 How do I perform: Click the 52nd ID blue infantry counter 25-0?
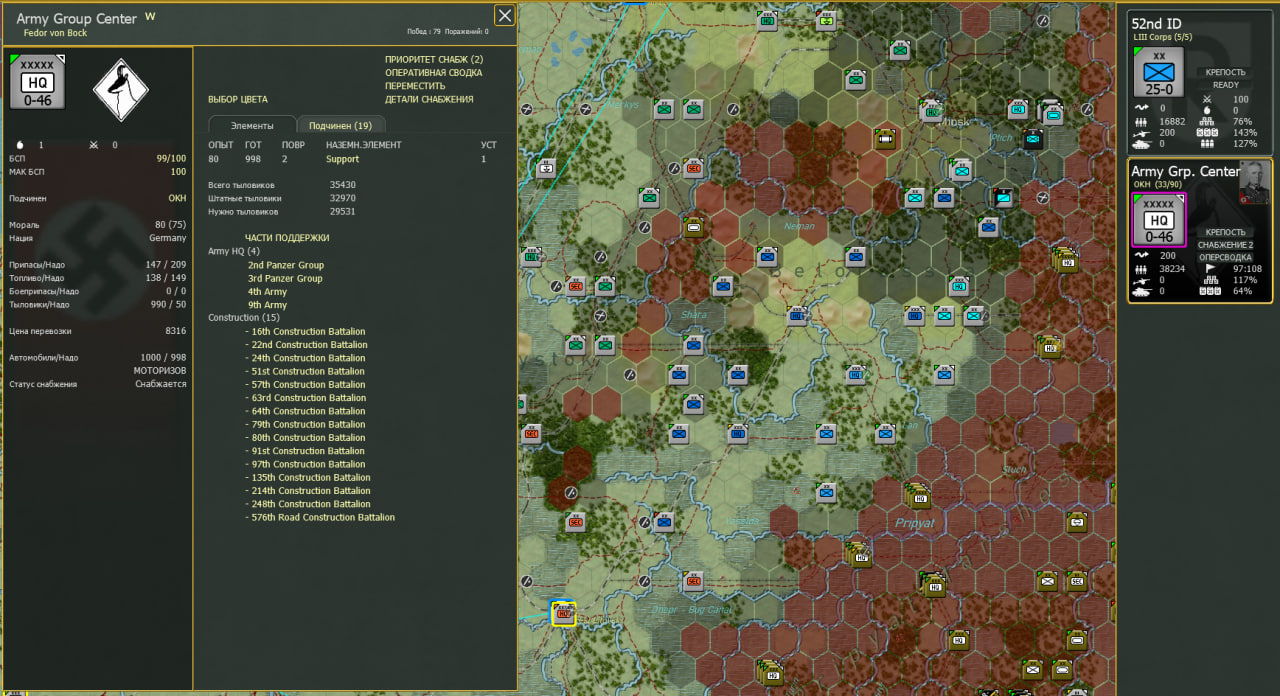pos(1159,72)
